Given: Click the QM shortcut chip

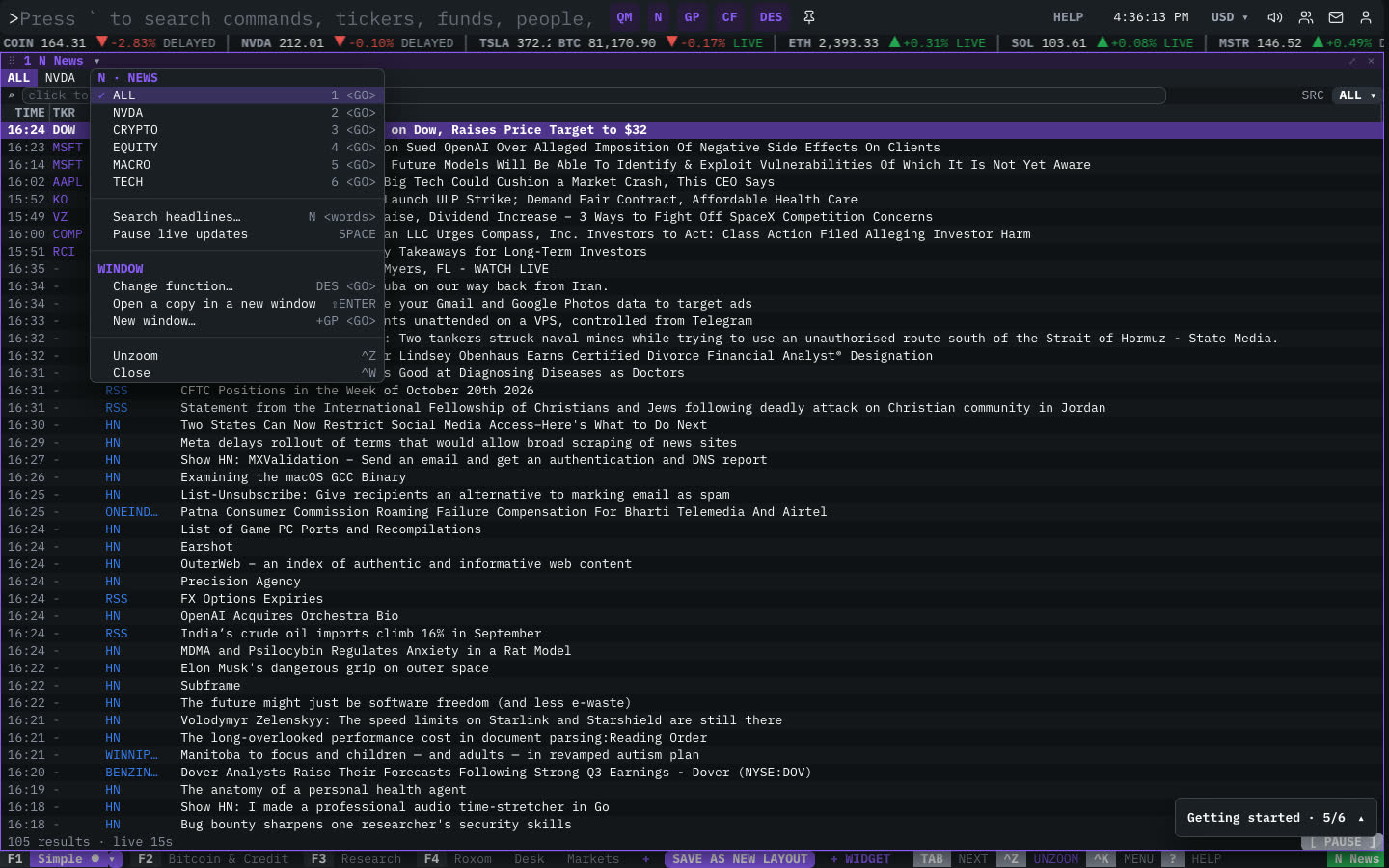Looking at the screenshot, I should click(625, 17).
